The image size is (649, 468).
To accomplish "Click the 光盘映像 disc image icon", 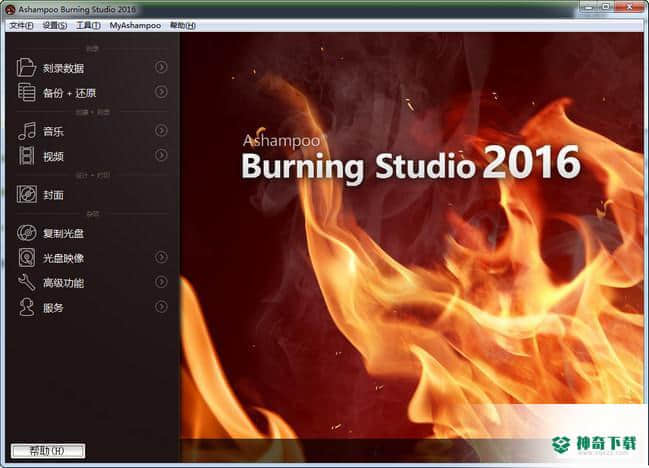I will pyautogui.click(x=27, y=257).
